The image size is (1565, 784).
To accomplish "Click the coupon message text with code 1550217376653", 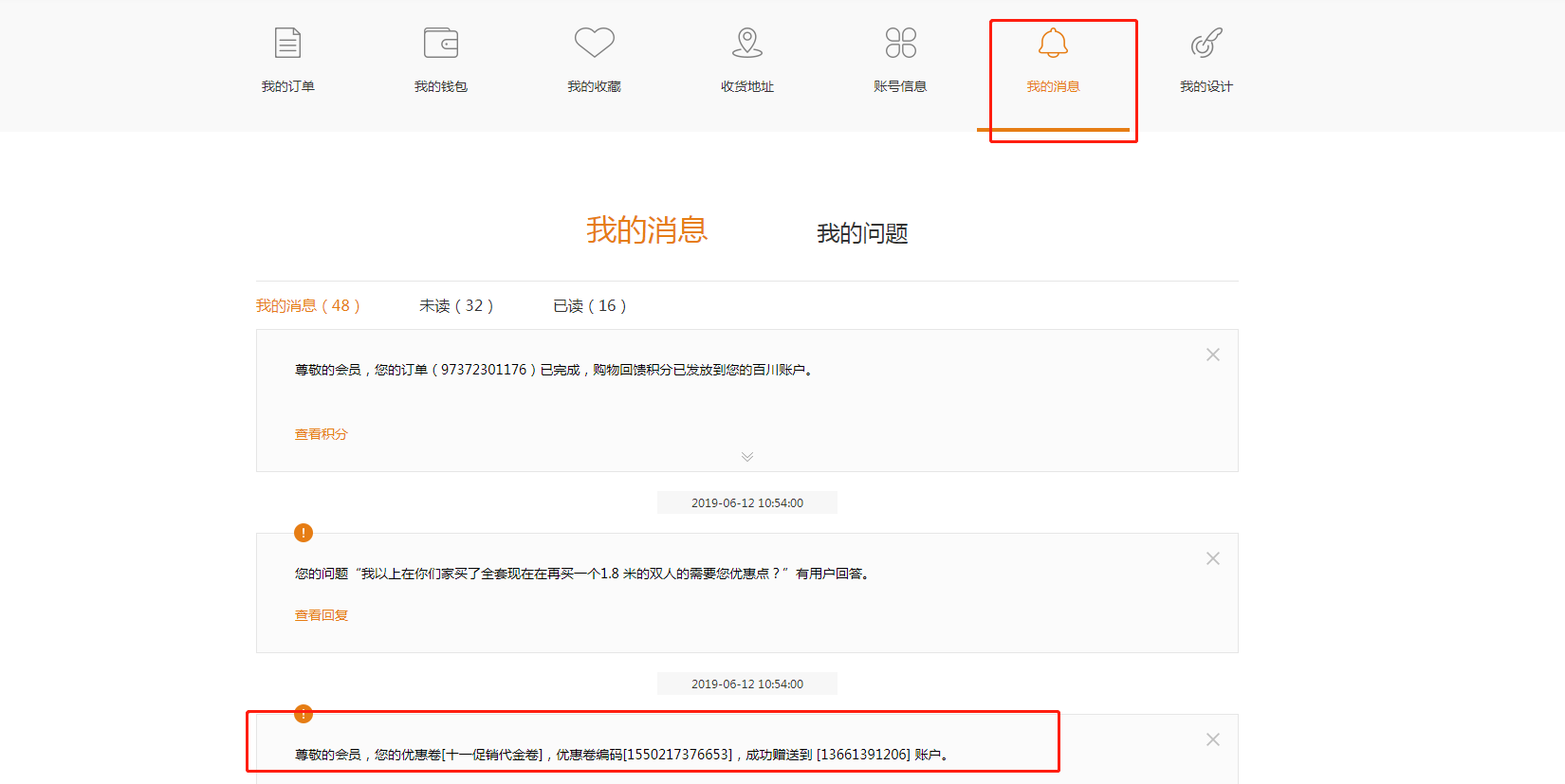I will (621, 755).
